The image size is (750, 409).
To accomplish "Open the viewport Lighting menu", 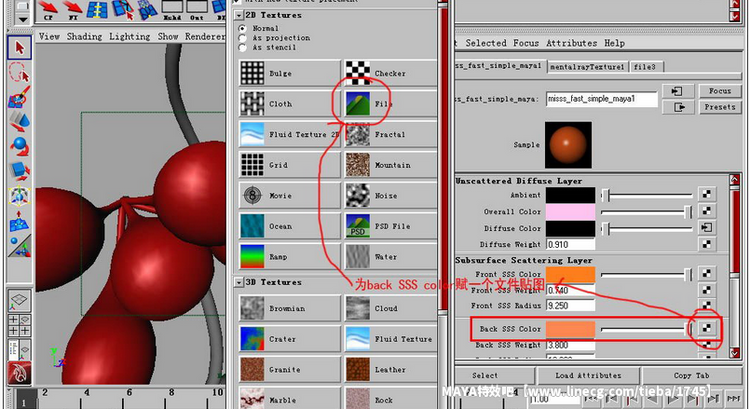I will pos(129,36).
